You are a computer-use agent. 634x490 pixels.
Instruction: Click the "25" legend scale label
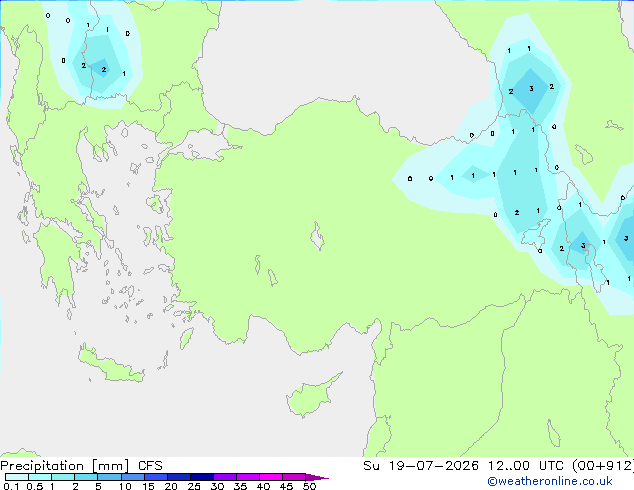(194, 486)
